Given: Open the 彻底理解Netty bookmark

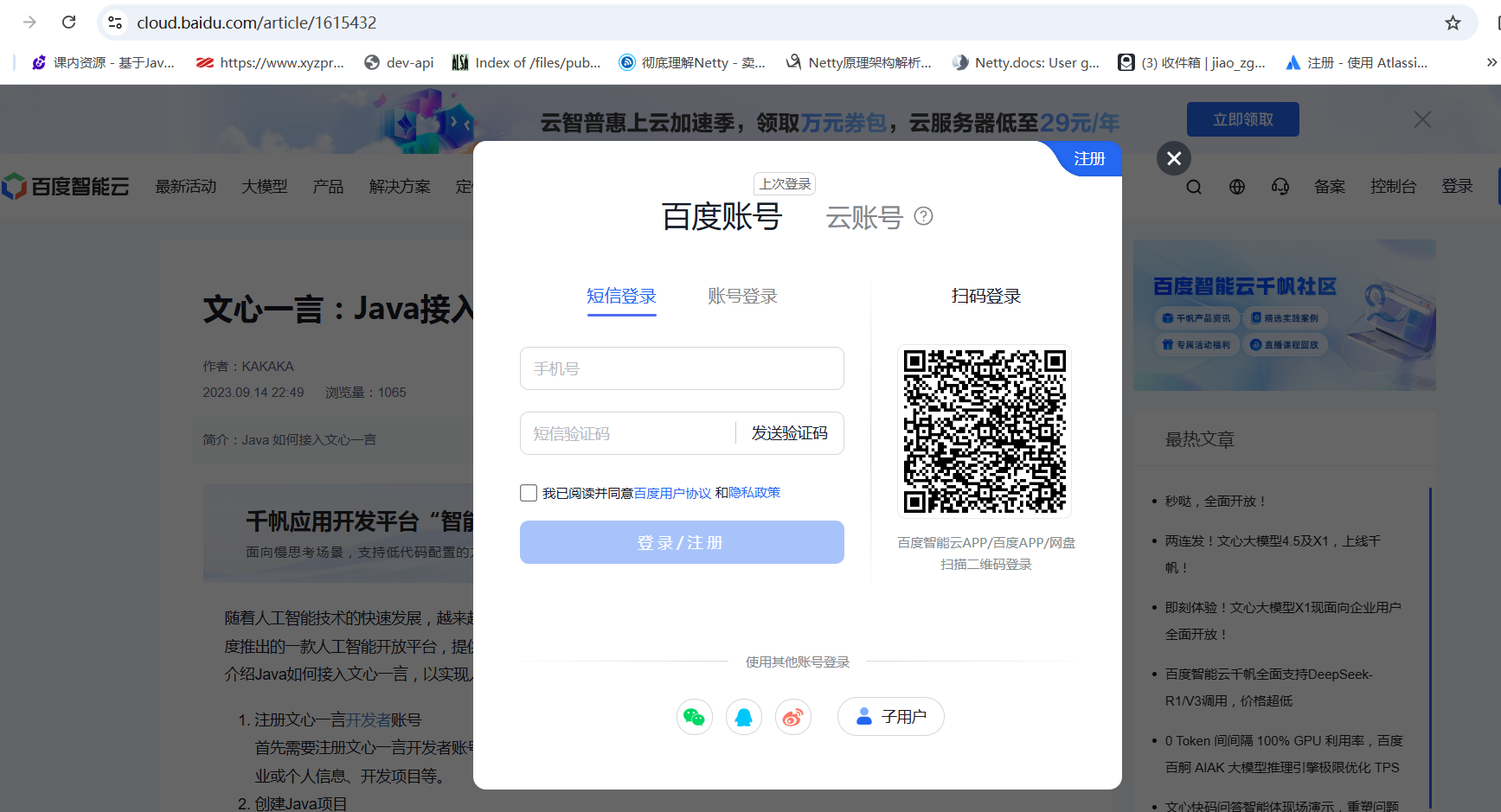Looking at the screenshot, I should (x=692, y=62).
